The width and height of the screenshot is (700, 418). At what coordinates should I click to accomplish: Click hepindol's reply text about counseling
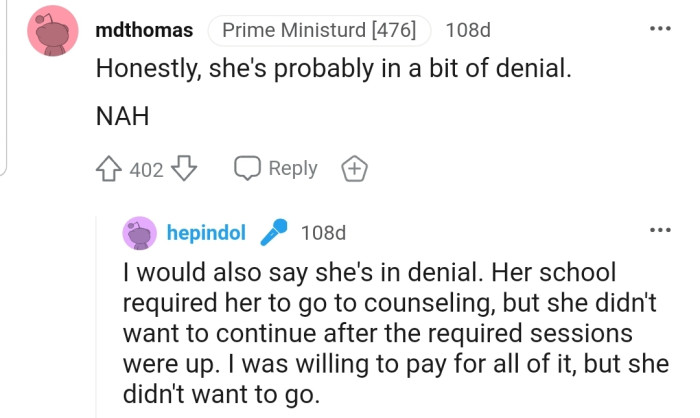pyautogui.click(x=380, y=330)
